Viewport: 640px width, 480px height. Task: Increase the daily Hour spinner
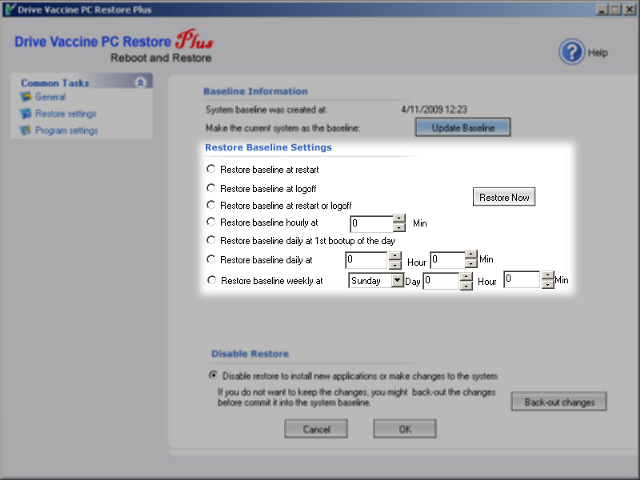[x=395, y=256]
